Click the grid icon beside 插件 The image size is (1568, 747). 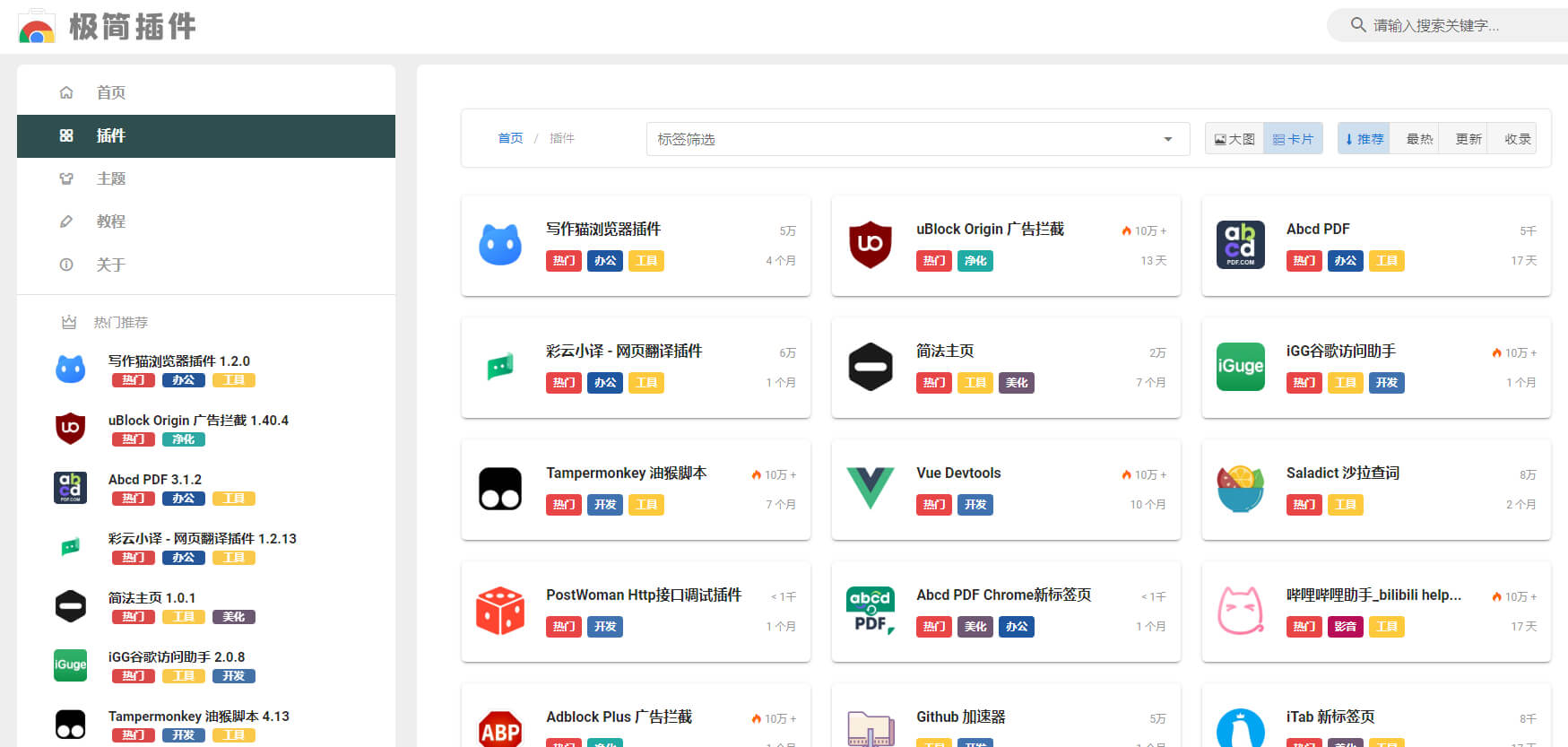66,135
